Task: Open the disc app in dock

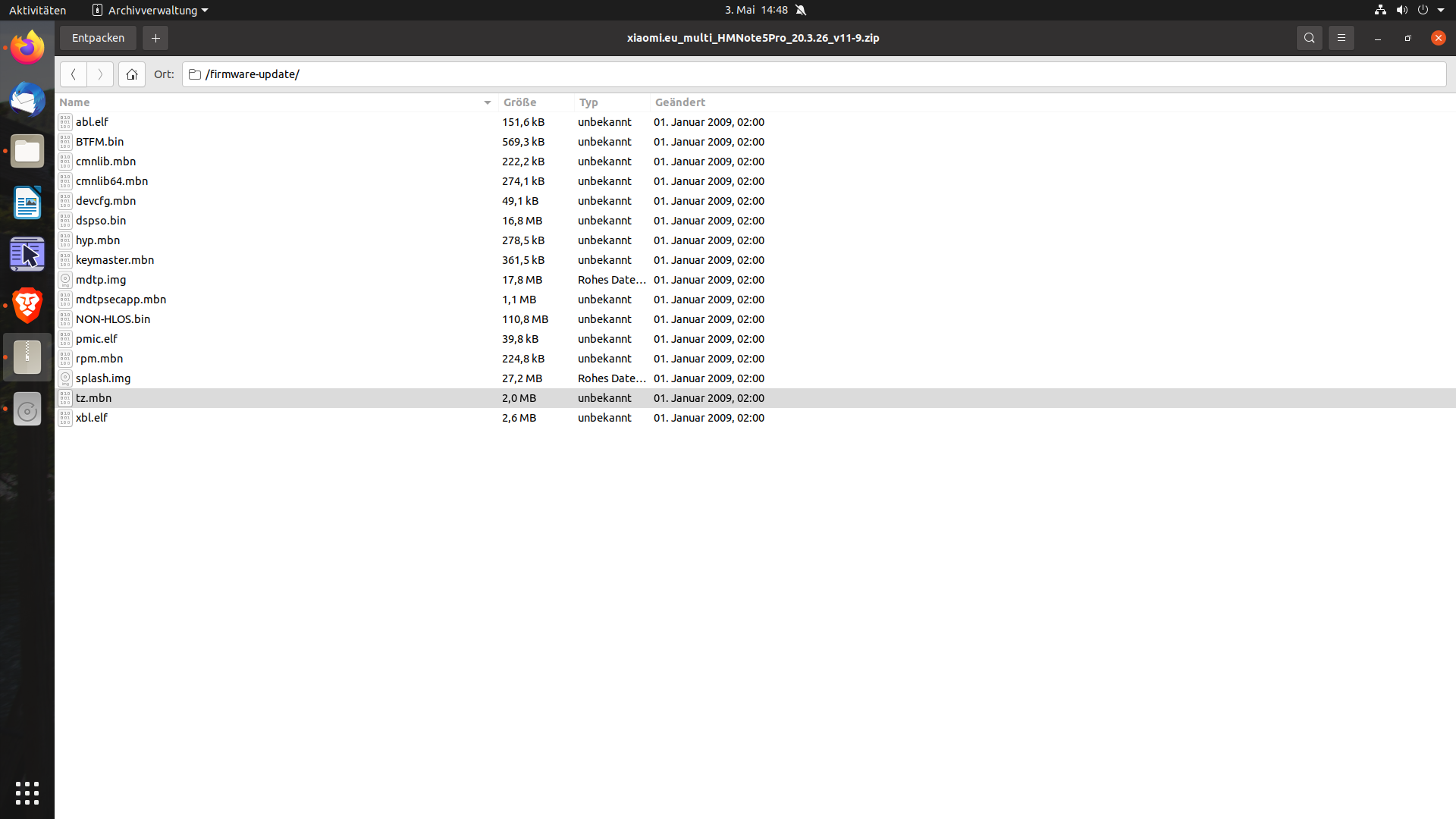Action: tap(27, 410)
